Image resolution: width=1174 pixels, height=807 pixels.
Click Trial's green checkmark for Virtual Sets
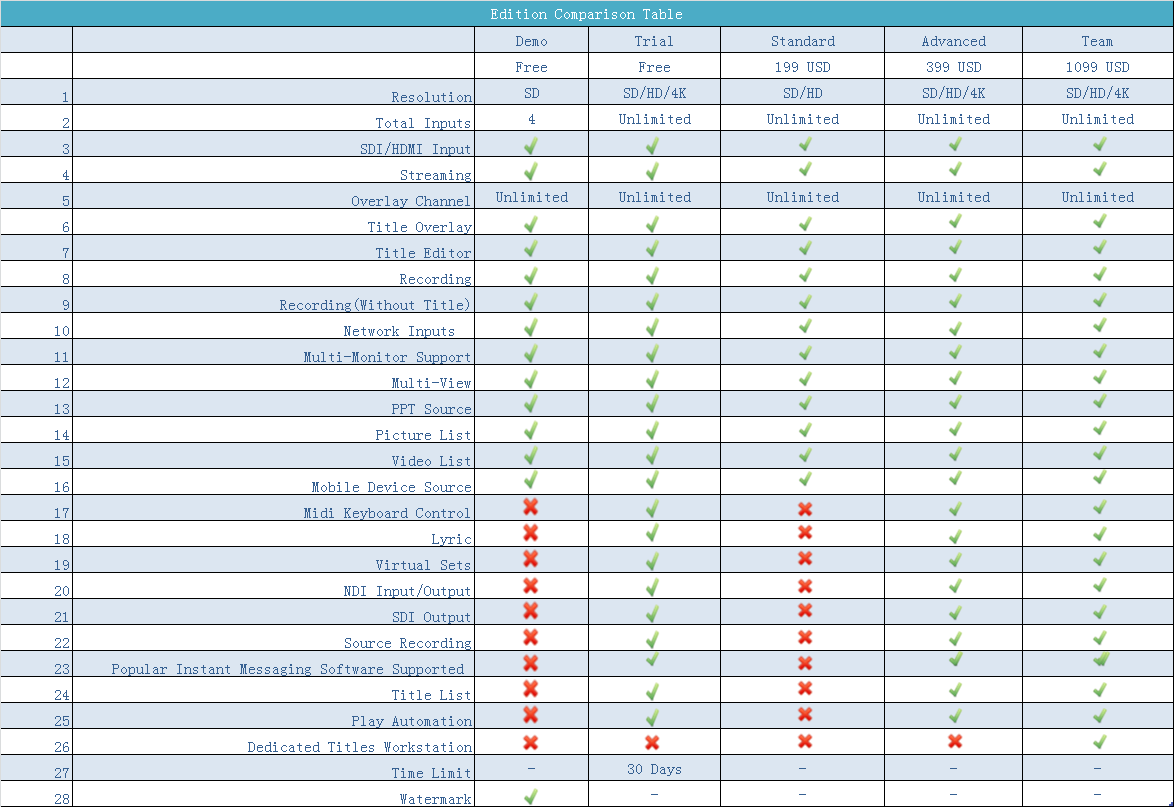click(652, 561)
